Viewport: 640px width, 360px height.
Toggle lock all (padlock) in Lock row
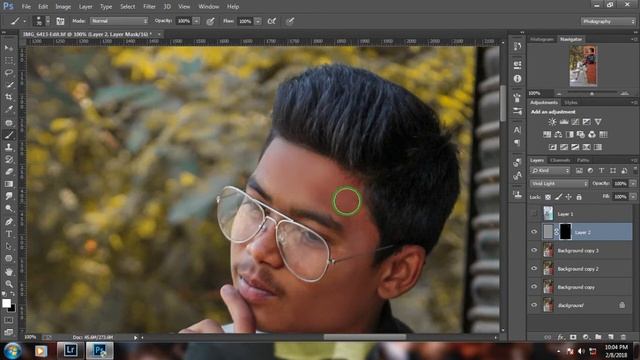click(x=579, y=197)
